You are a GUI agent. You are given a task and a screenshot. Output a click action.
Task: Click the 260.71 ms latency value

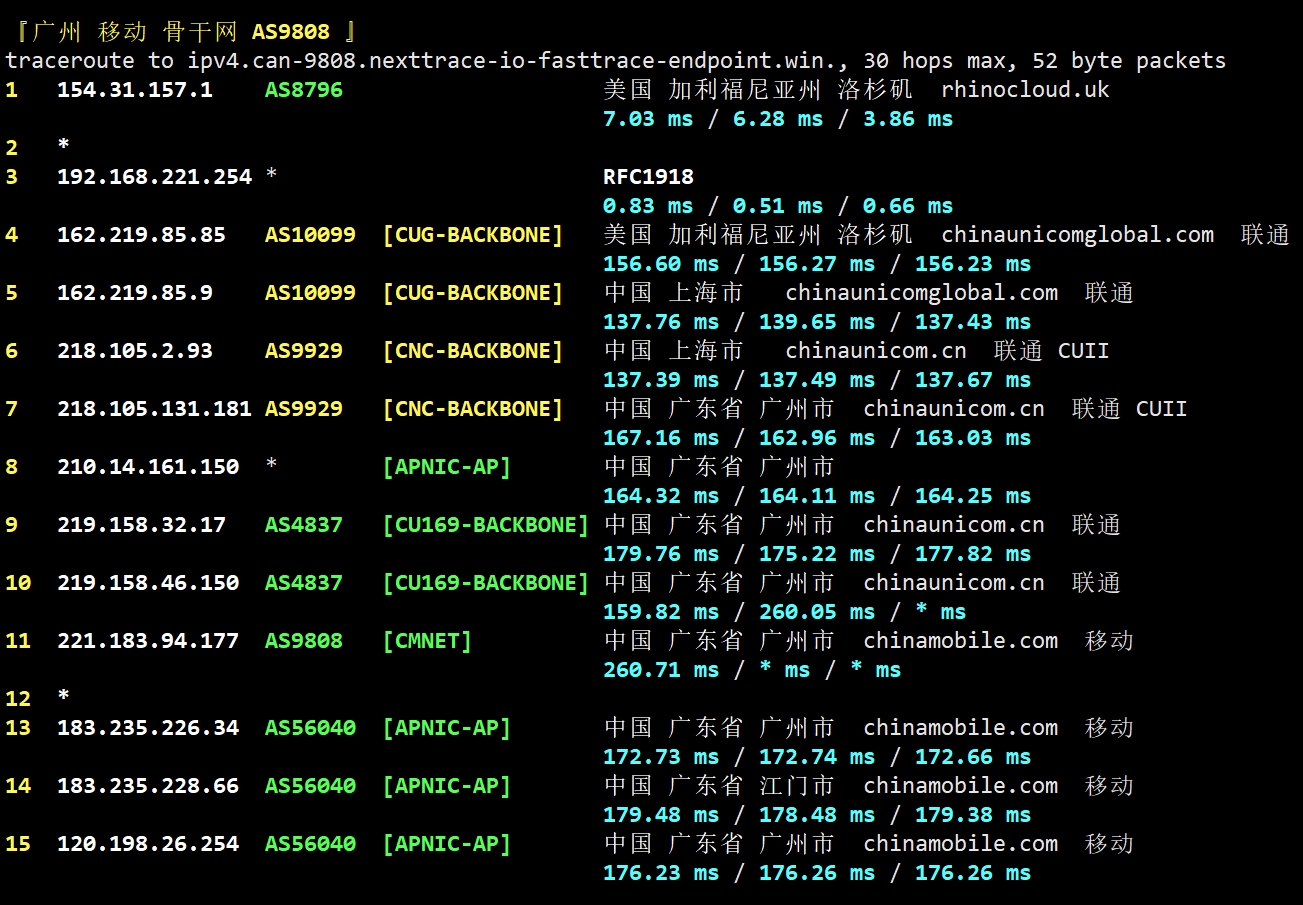(660, 670)
